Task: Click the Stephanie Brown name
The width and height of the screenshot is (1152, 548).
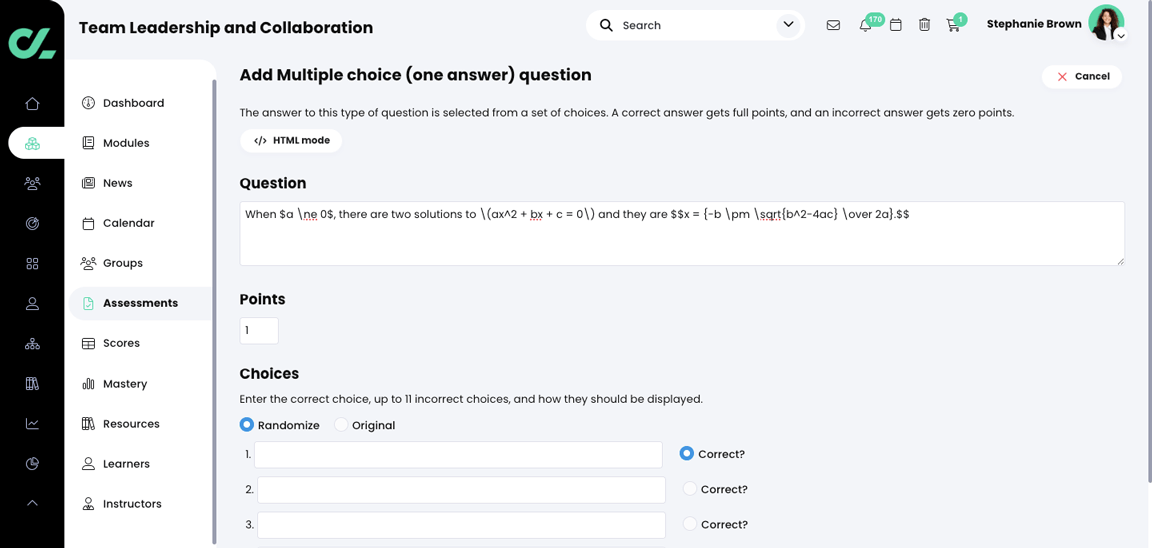Action: pyautogui.click(x=1034, y=24)
